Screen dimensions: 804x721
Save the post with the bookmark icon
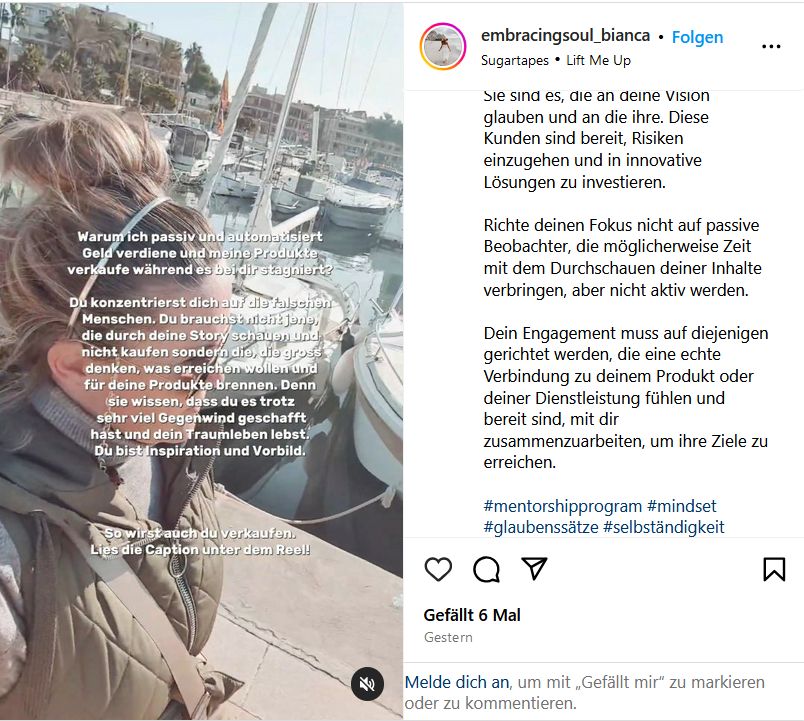[774, 569]
